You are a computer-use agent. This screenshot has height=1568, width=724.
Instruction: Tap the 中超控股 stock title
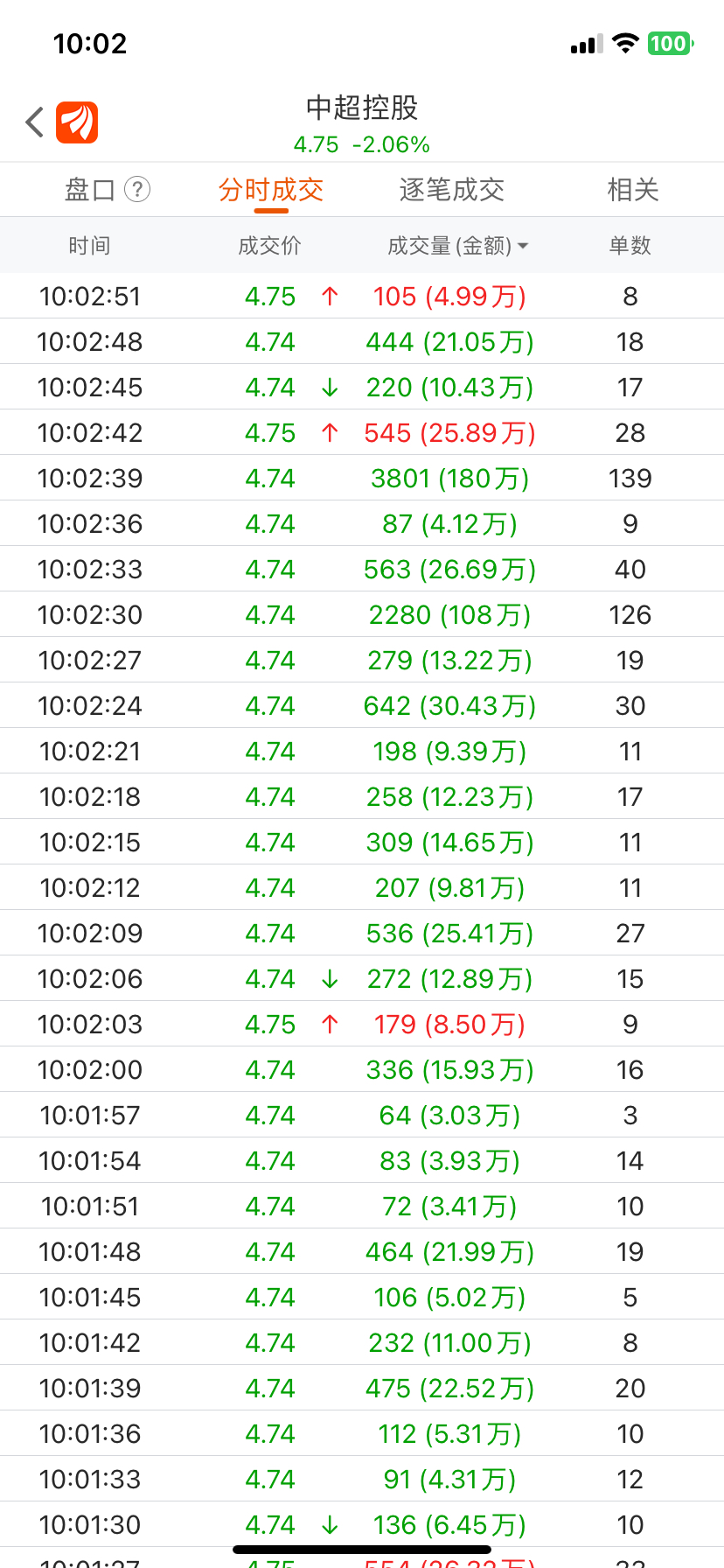point(362,108)
